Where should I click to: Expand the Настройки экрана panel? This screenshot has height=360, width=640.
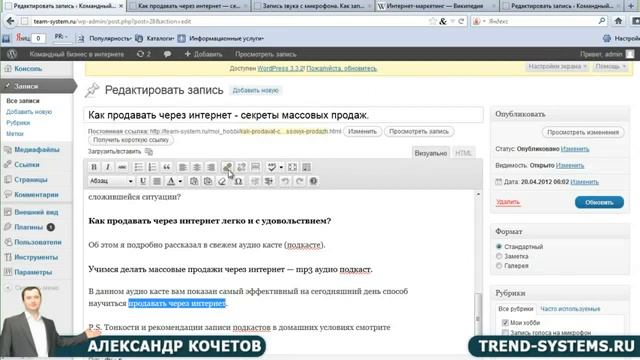558,66
